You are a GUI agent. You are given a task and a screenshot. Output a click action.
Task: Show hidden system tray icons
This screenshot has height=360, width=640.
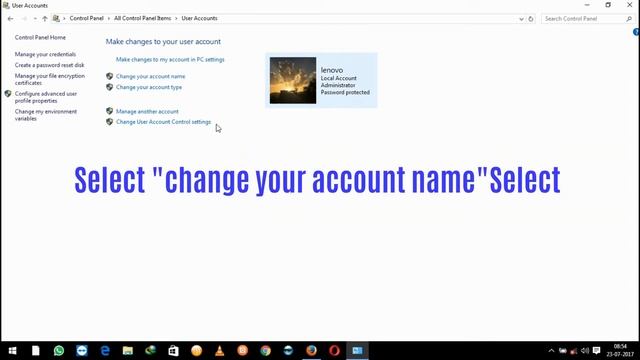click(x=551, y=351)
